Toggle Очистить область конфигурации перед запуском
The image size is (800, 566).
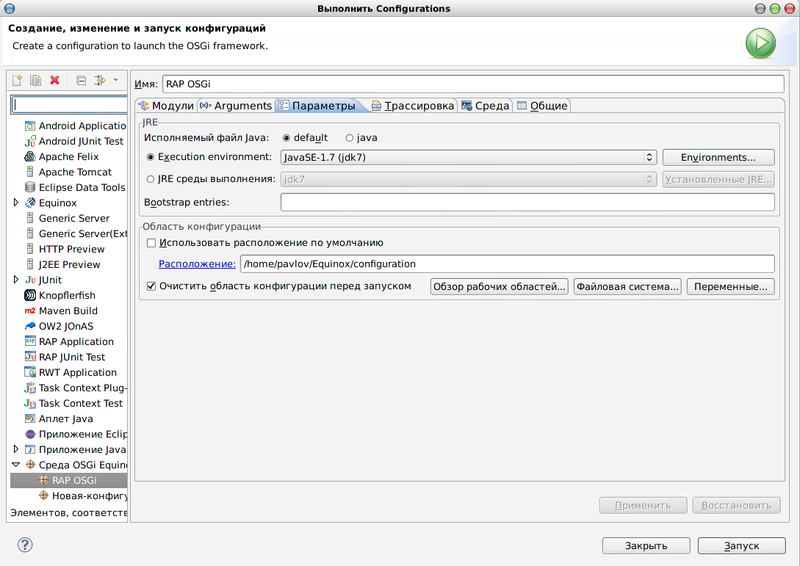coord(151,286)
